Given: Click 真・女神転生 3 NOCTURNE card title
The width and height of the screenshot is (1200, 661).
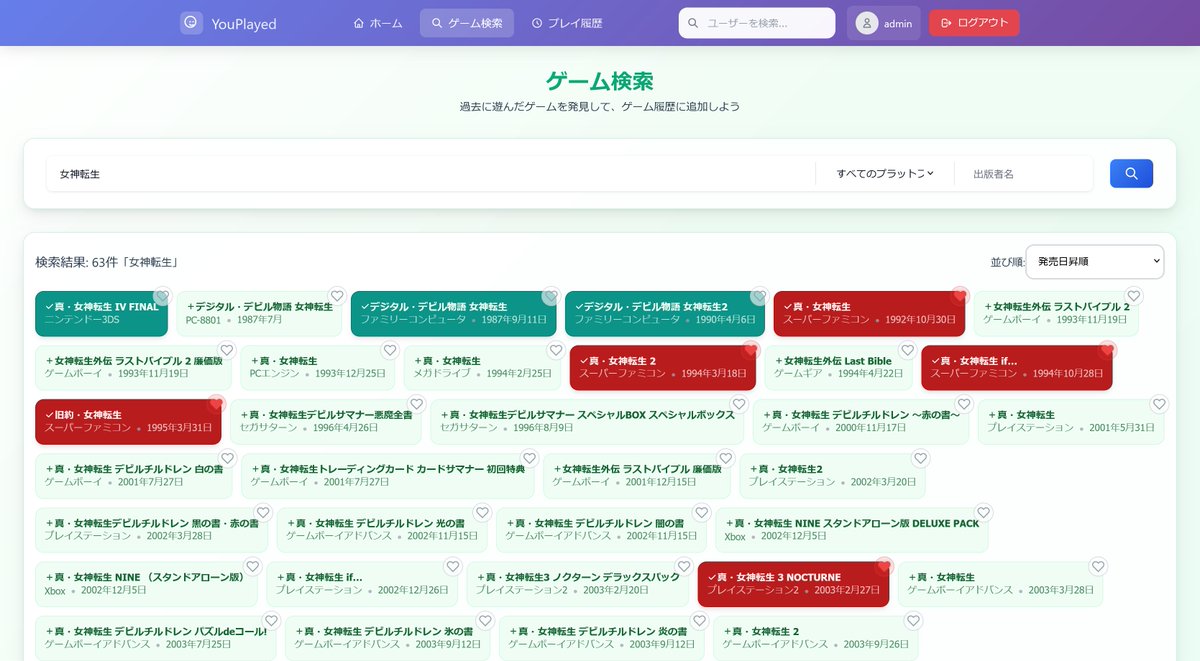Looking at the screenshot, I should pos(778,577).
